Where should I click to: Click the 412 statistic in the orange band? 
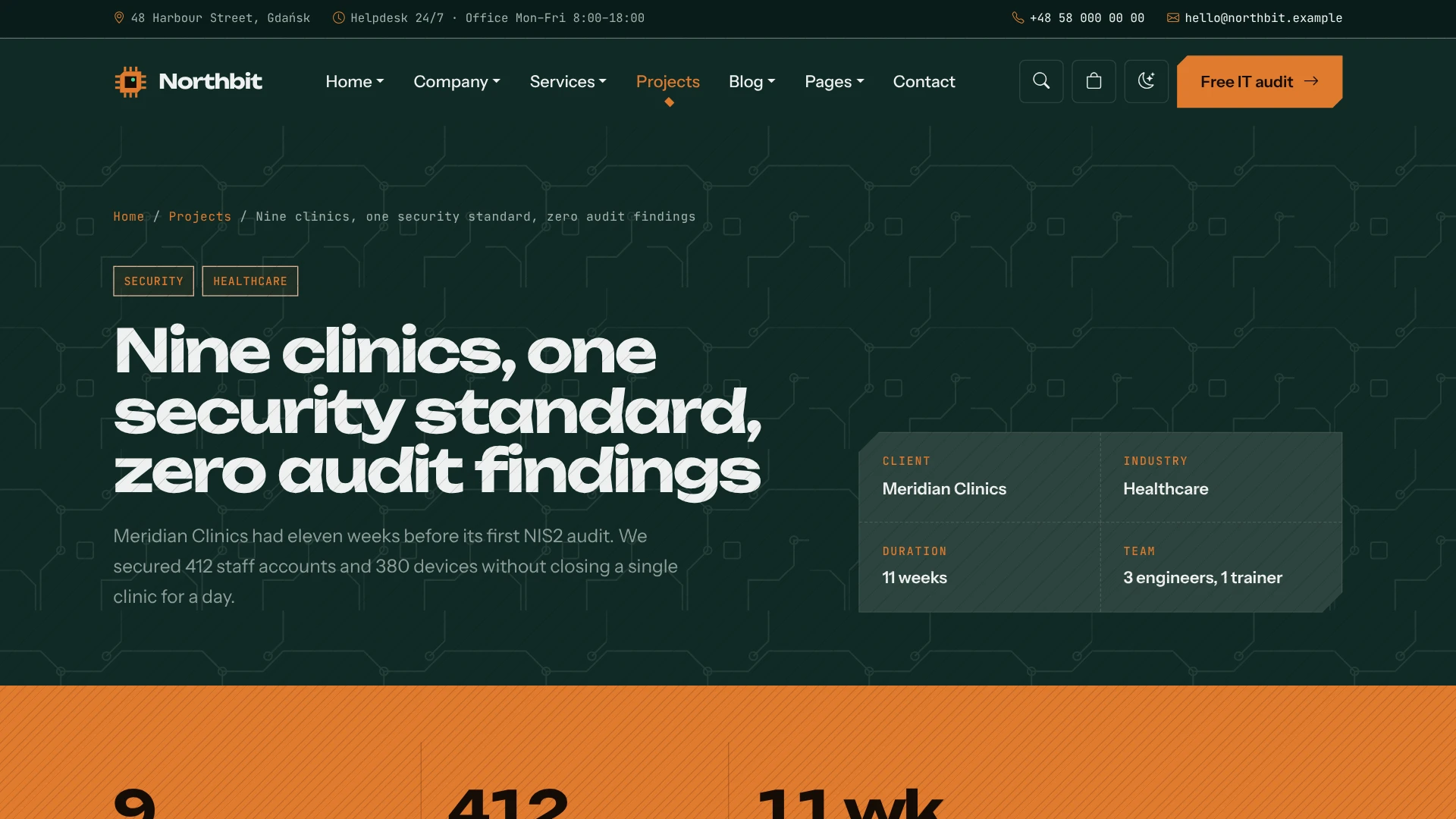tap(508, 802)
